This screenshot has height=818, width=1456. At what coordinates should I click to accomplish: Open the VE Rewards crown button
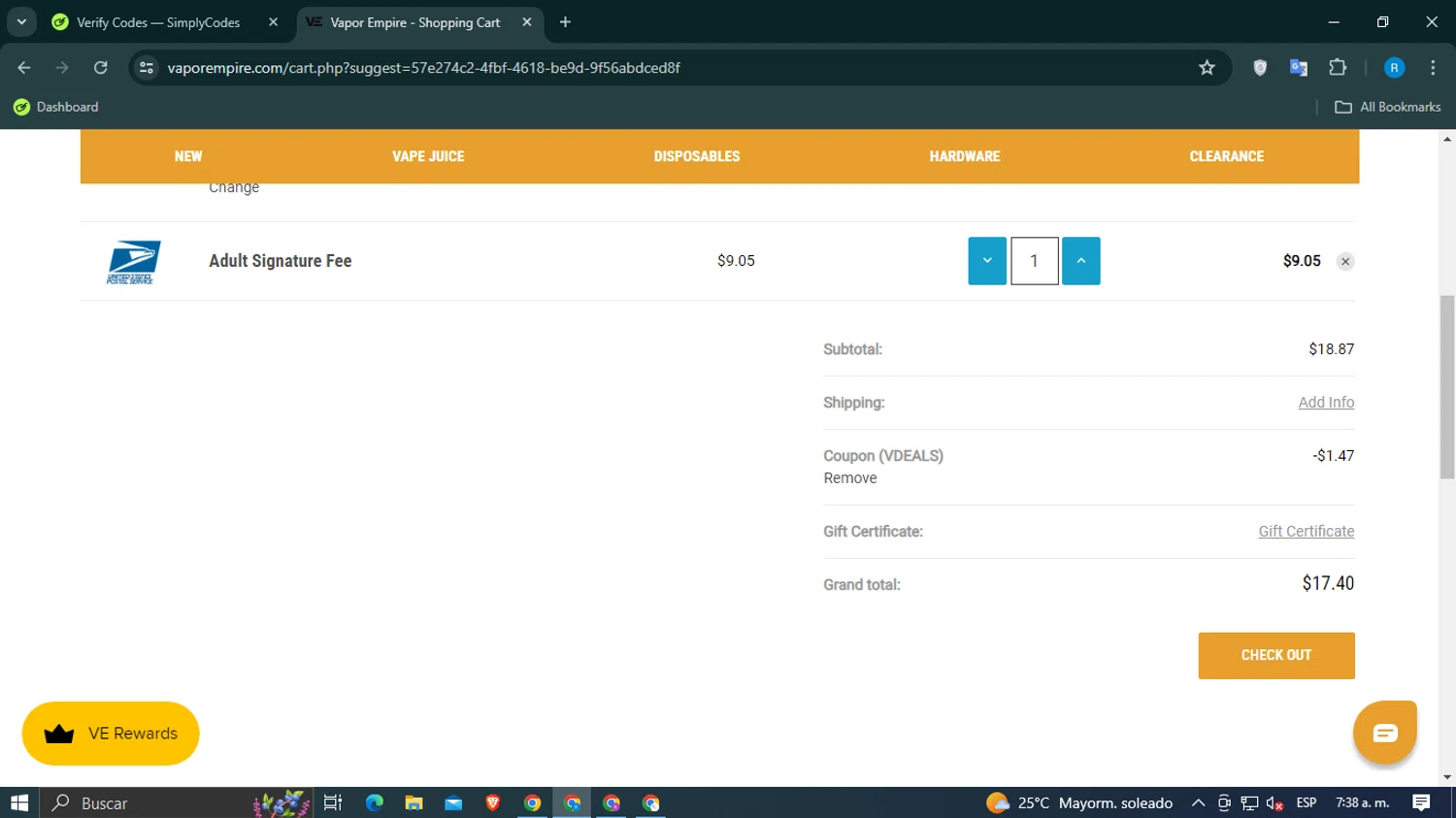111,734
